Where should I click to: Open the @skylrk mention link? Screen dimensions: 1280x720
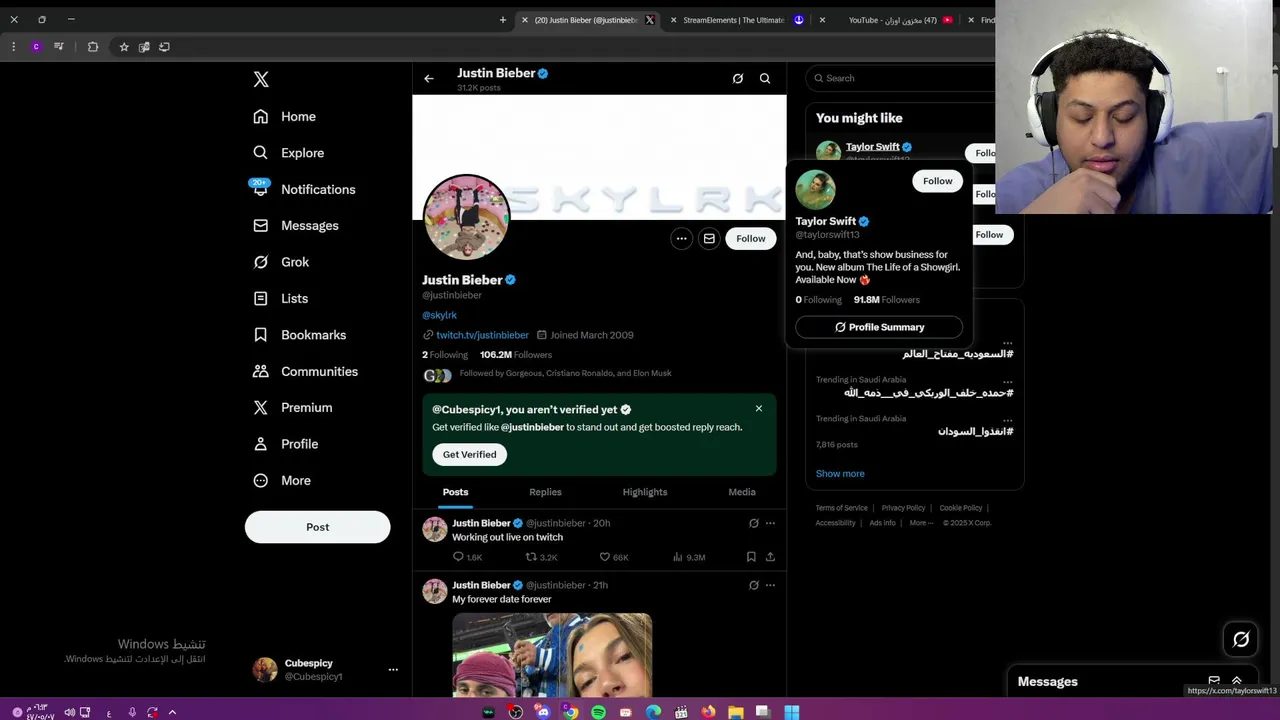coord(439,315)
